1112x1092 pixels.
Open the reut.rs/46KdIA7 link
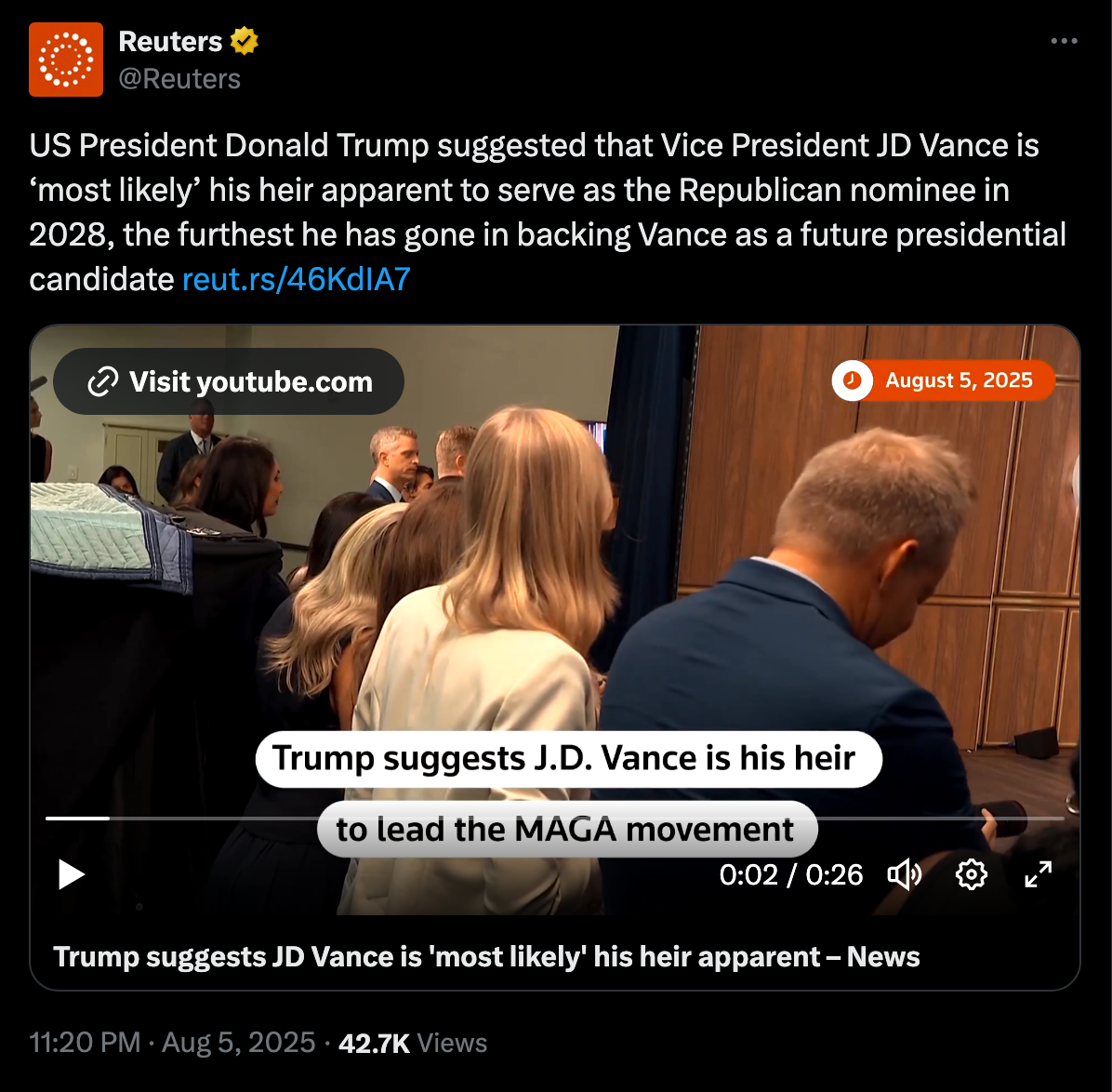(x=297, y=279)
